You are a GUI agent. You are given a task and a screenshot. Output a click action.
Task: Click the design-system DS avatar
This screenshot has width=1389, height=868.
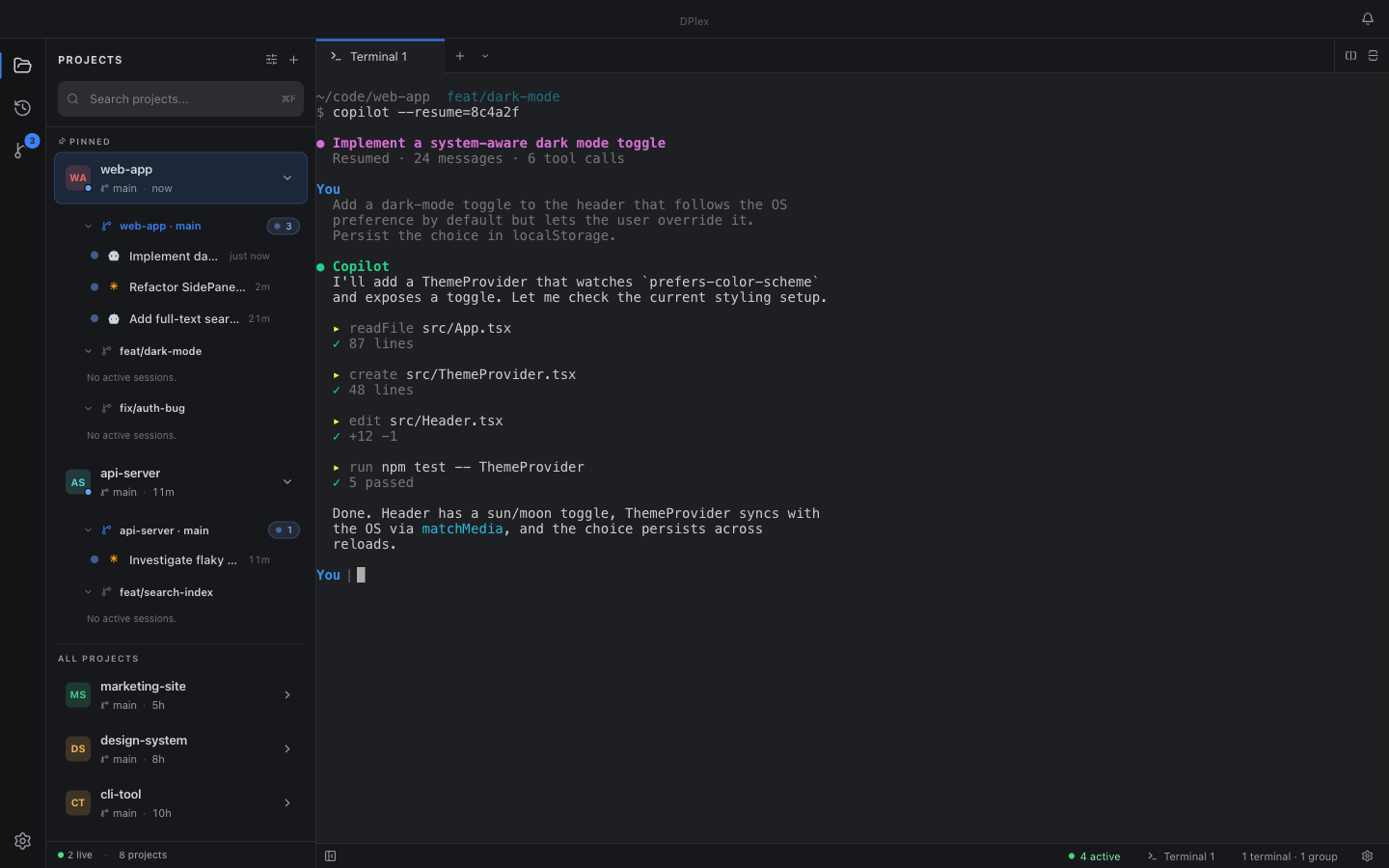pos(78,748)
